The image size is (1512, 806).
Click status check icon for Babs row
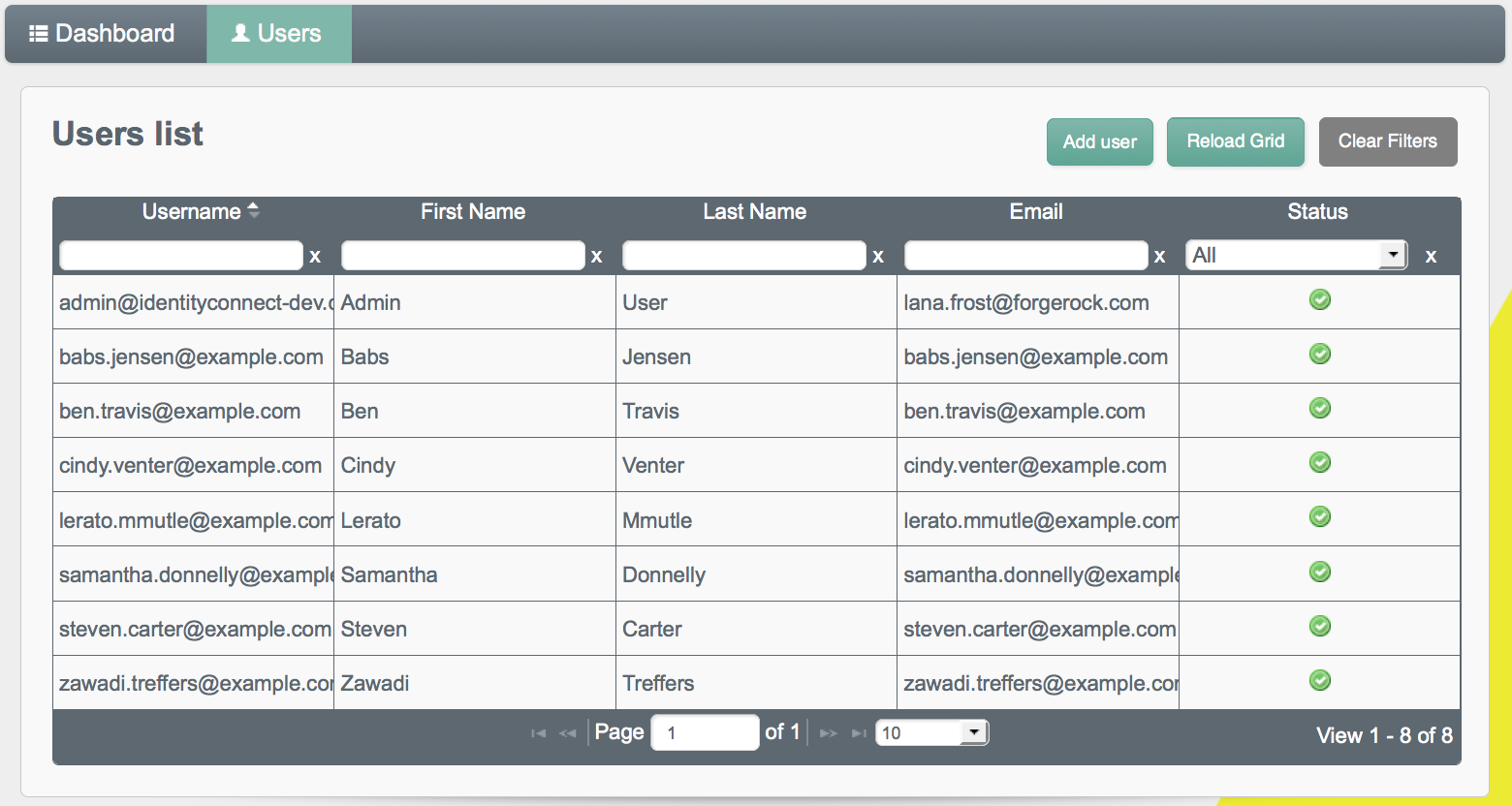click(x=1320, y=354)
